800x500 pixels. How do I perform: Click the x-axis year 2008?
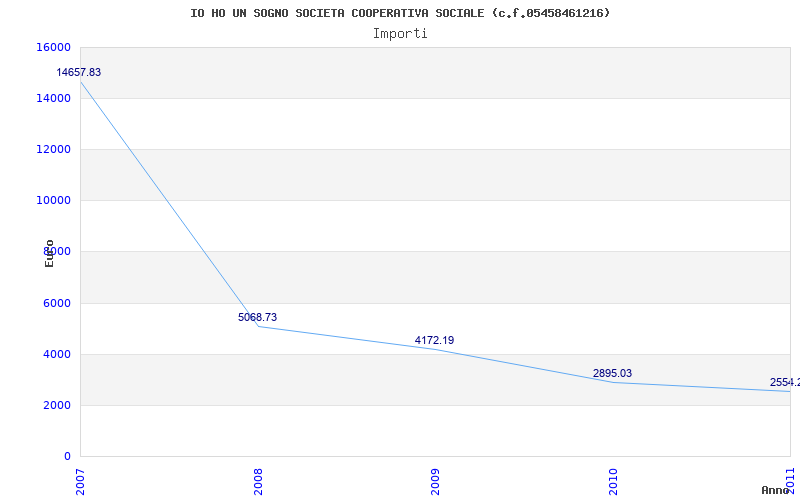(258, 482)
